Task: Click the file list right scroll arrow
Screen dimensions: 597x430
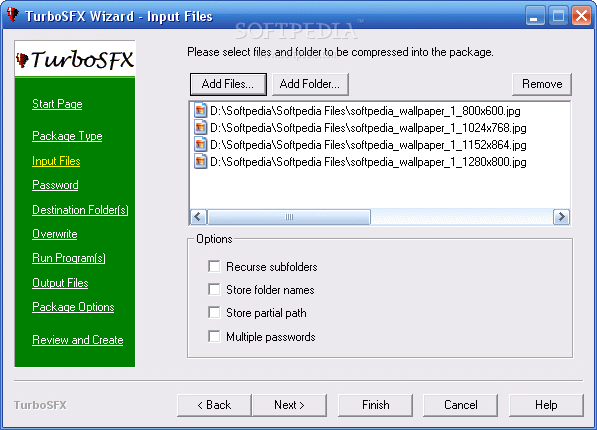Action: [561, 217]
